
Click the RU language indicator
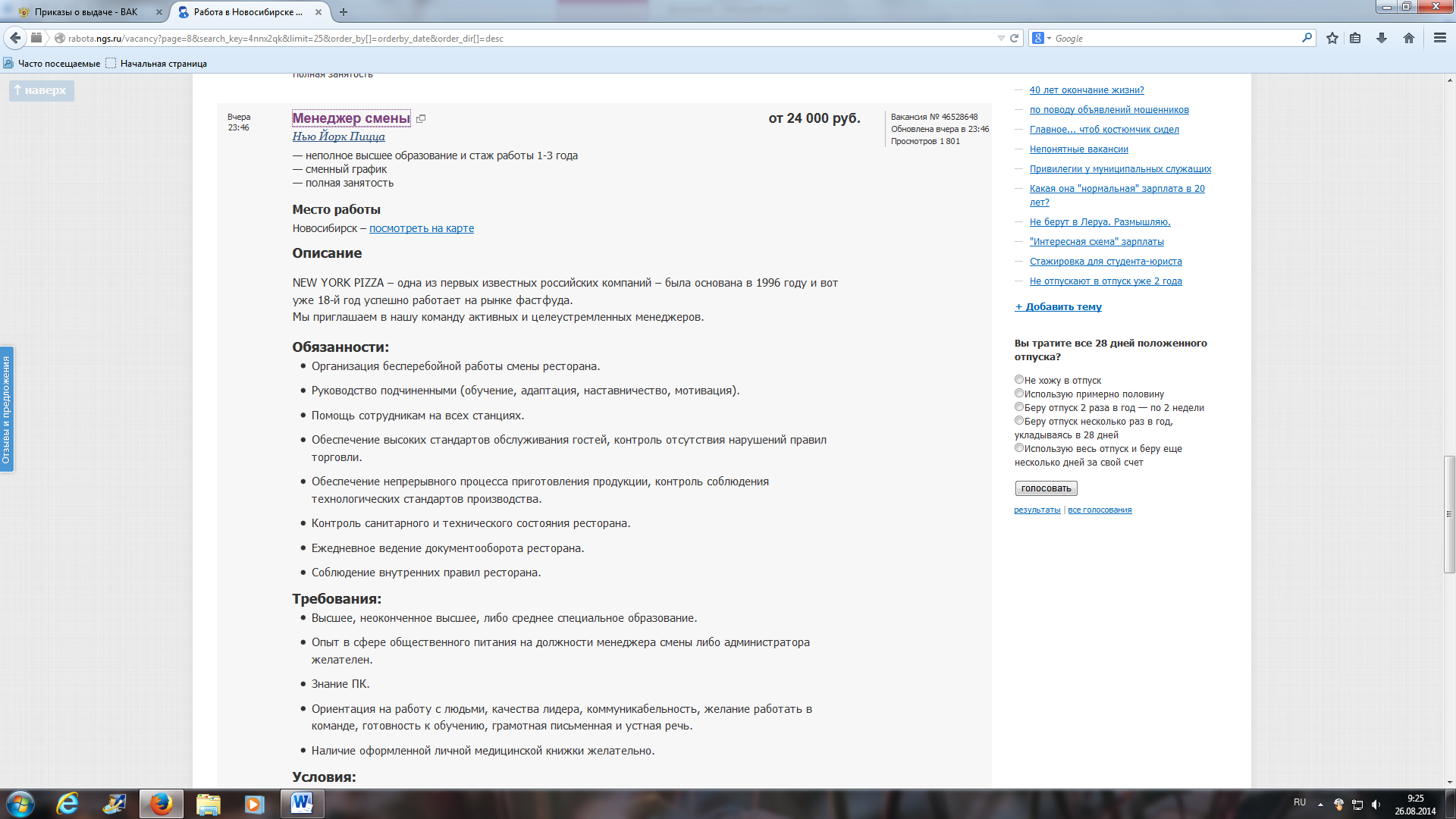[x=1300, y=802]
